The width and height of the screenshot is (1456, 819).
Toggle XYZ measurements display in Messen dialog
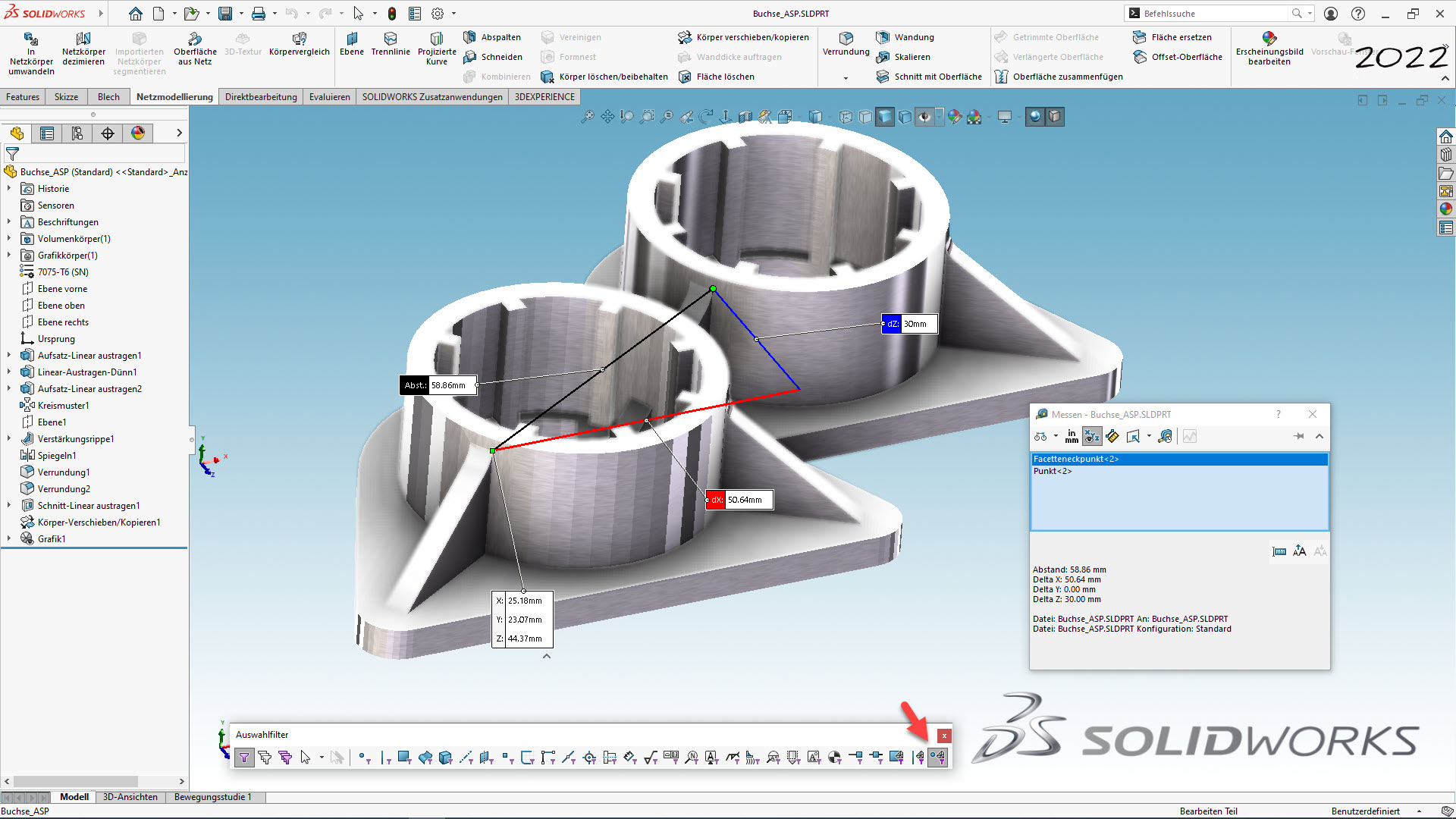tap(1092, 436)
